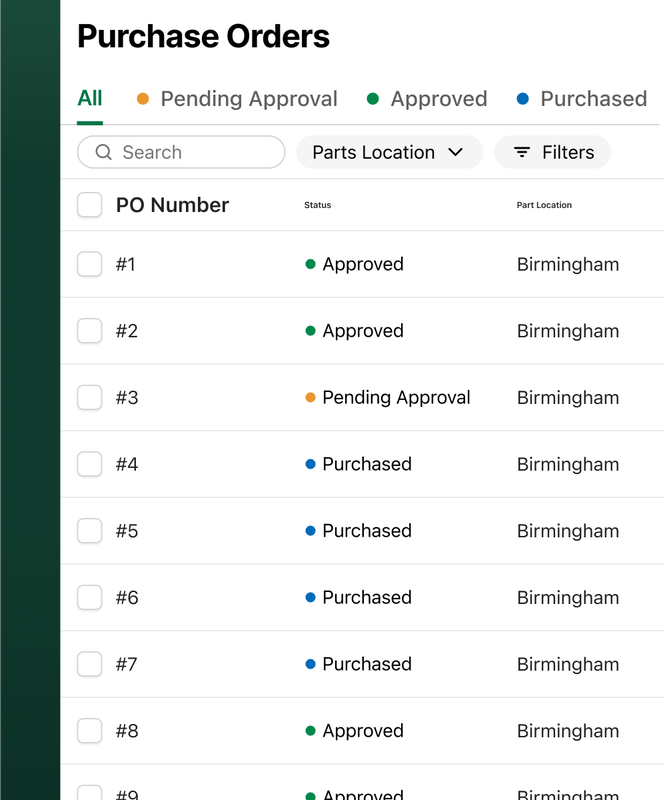Open purchase order #4
Image resolution: width=667 pixels, height=800 pixels.
click(x=127, y=464)
